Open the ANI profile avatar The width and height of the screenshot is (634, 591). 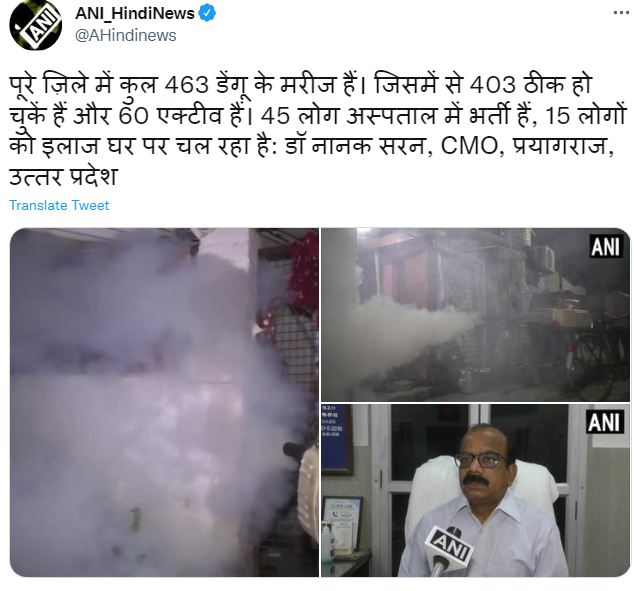(x=36, y=24)
